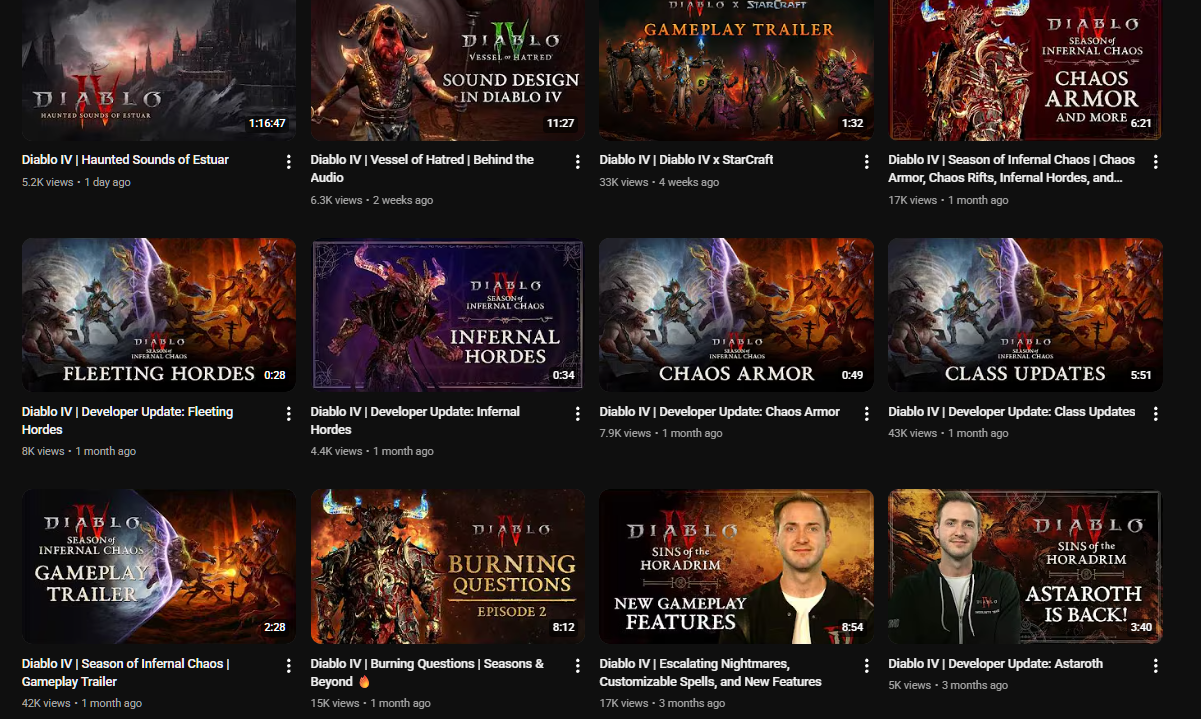The width and height of the screenshot is (1201, 719).
Task: Click title 'Season of Infernal Chaos | Gameplay Trailer'
Action: point(125,673)
